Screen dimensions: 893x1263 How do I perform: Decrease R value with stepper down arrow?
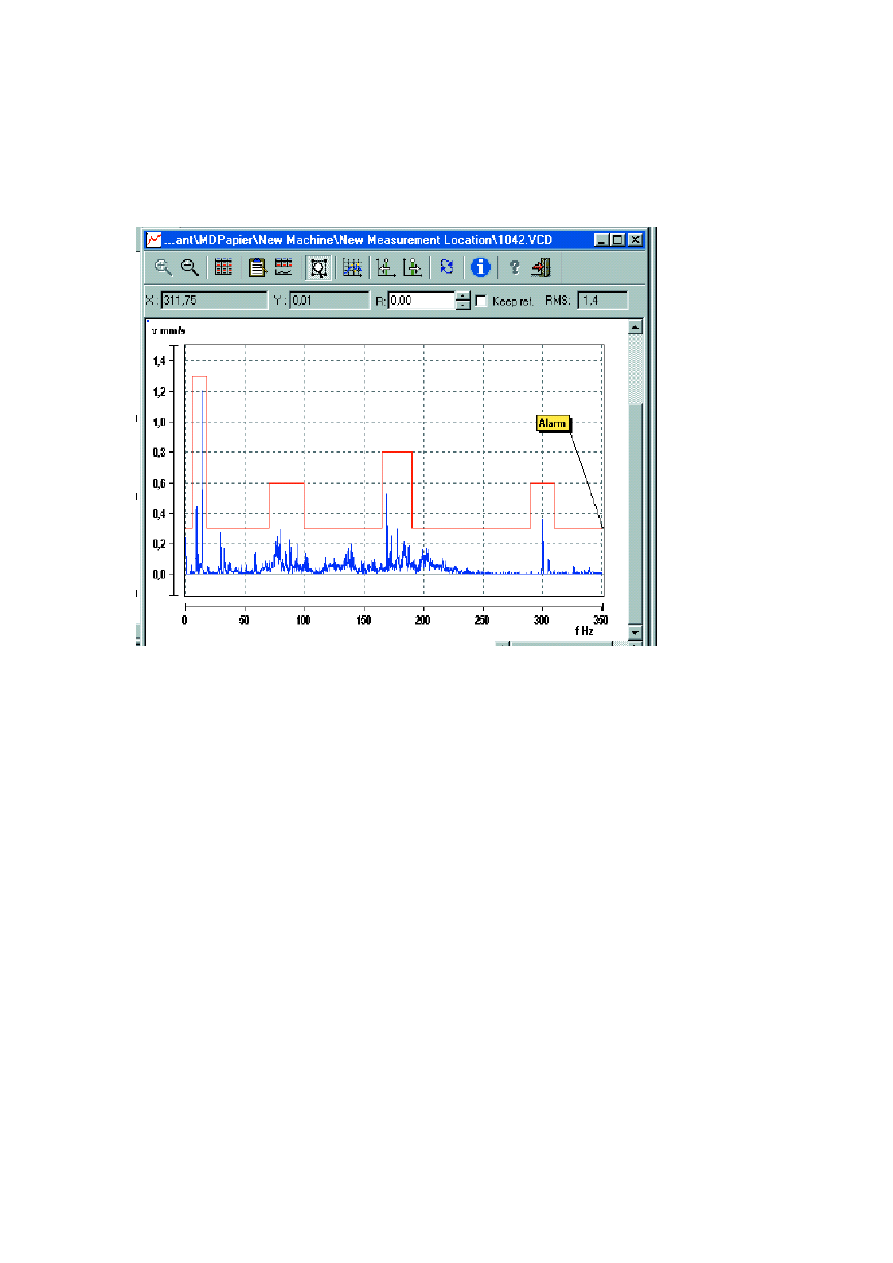[463, 305]
